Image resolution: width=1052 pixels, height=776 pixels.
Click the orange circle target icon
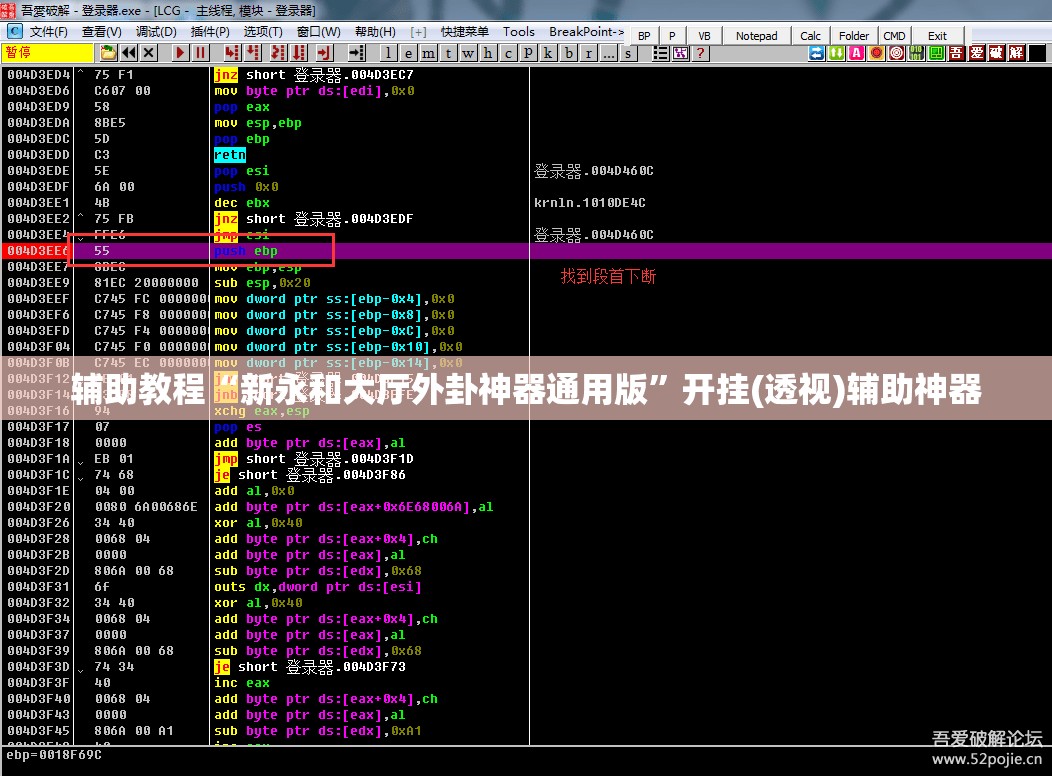[x=876, y=53]
